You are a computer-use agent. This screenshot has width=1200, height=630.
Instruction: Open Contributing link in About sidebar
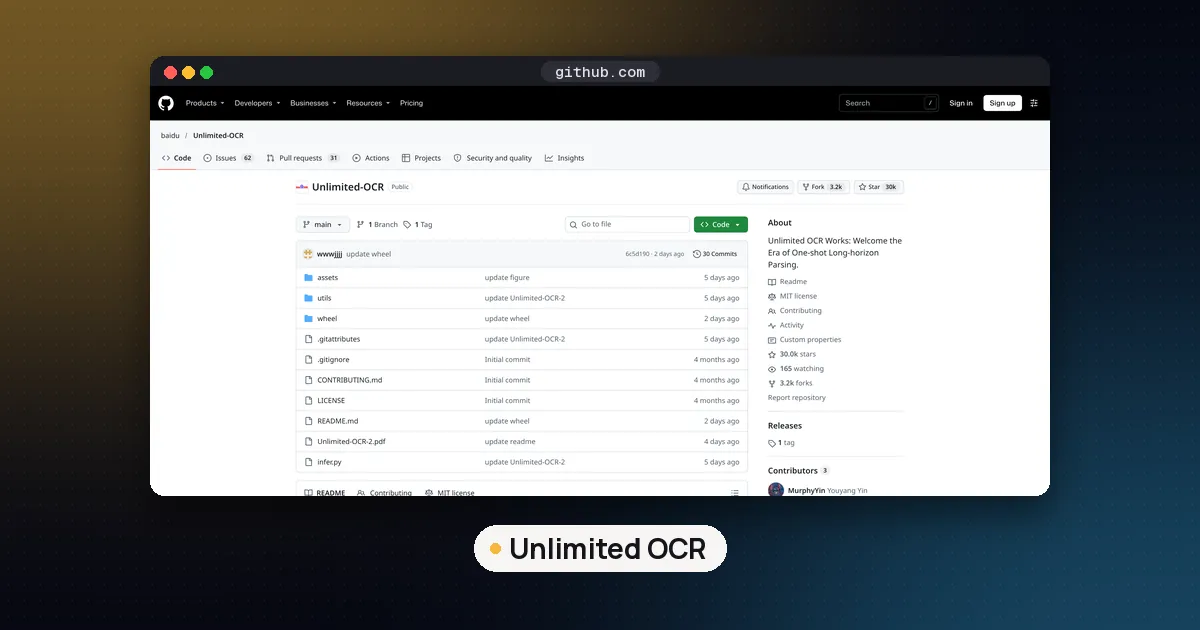coord(795,311)
